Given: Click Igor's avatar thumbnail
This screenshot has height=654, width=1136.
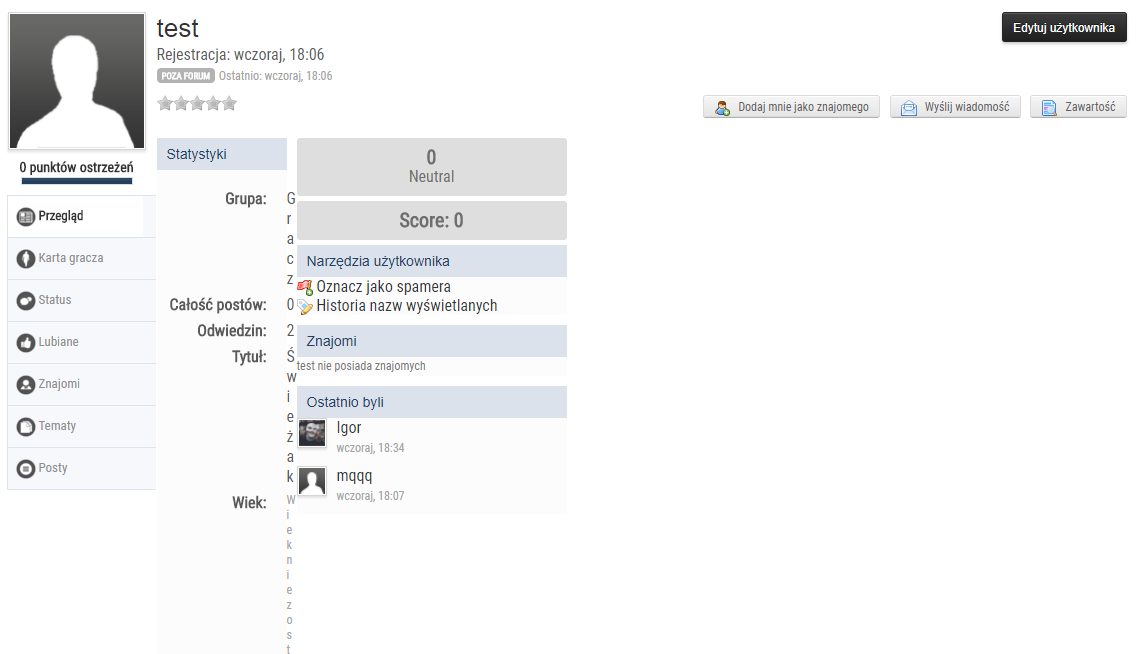Looking at the screenshot, I should tap(313, 433).
